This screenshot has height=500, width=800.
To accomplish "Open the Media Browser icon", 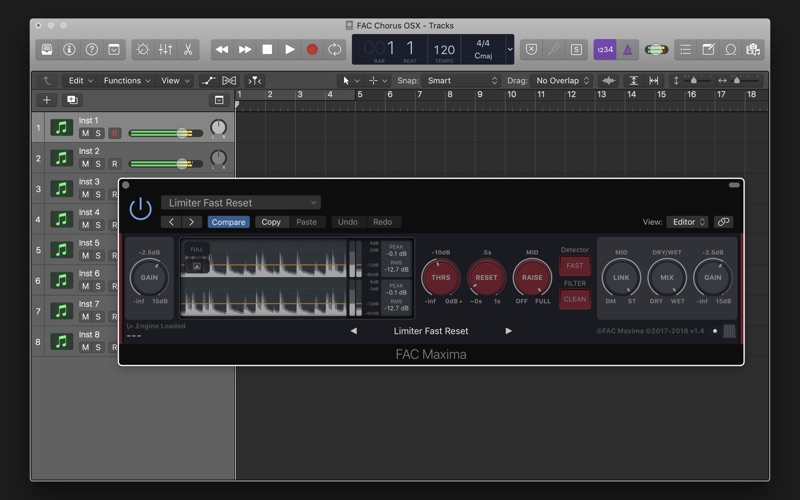I will [x=753, y=49].
